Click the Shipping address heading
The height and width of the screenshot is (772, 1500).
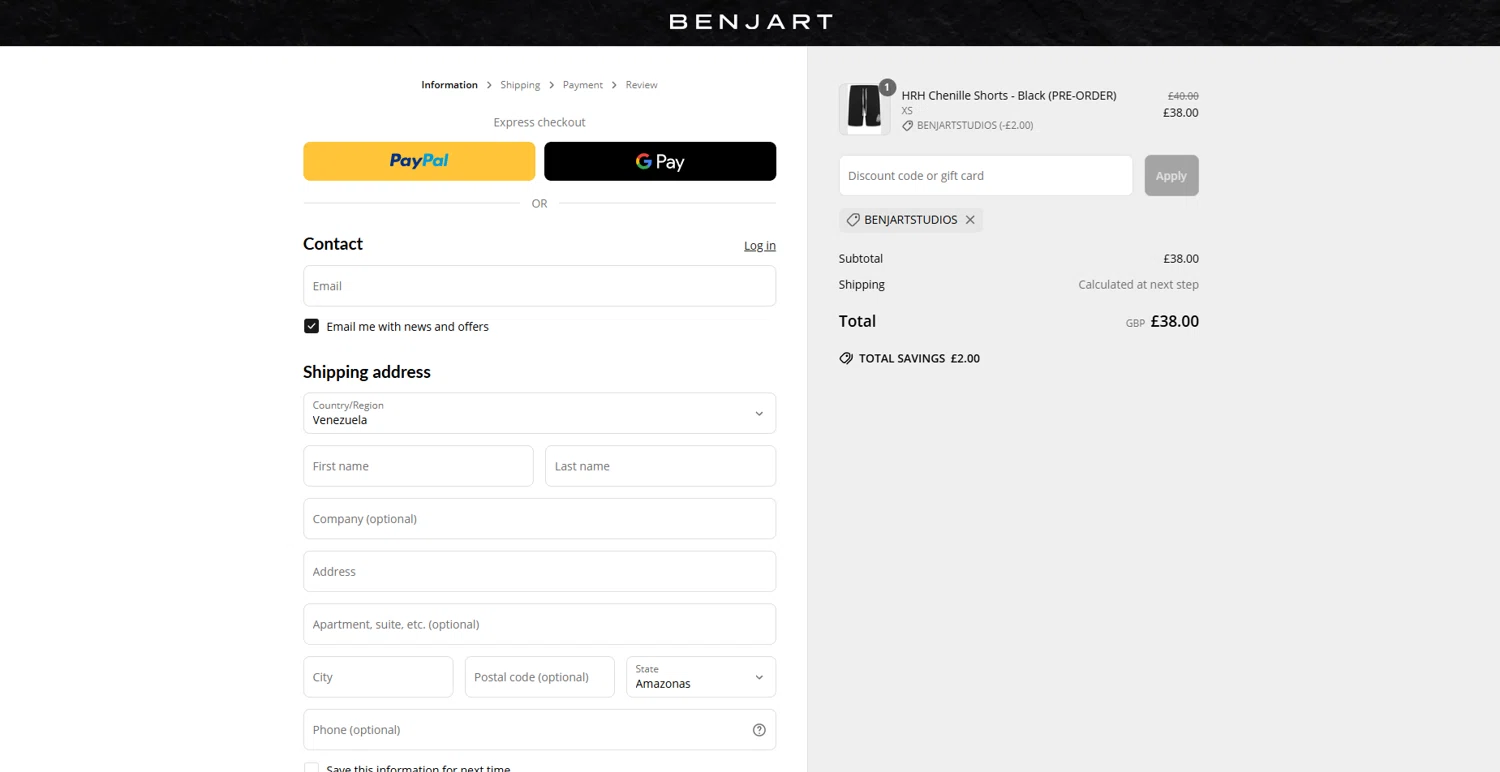366,372
